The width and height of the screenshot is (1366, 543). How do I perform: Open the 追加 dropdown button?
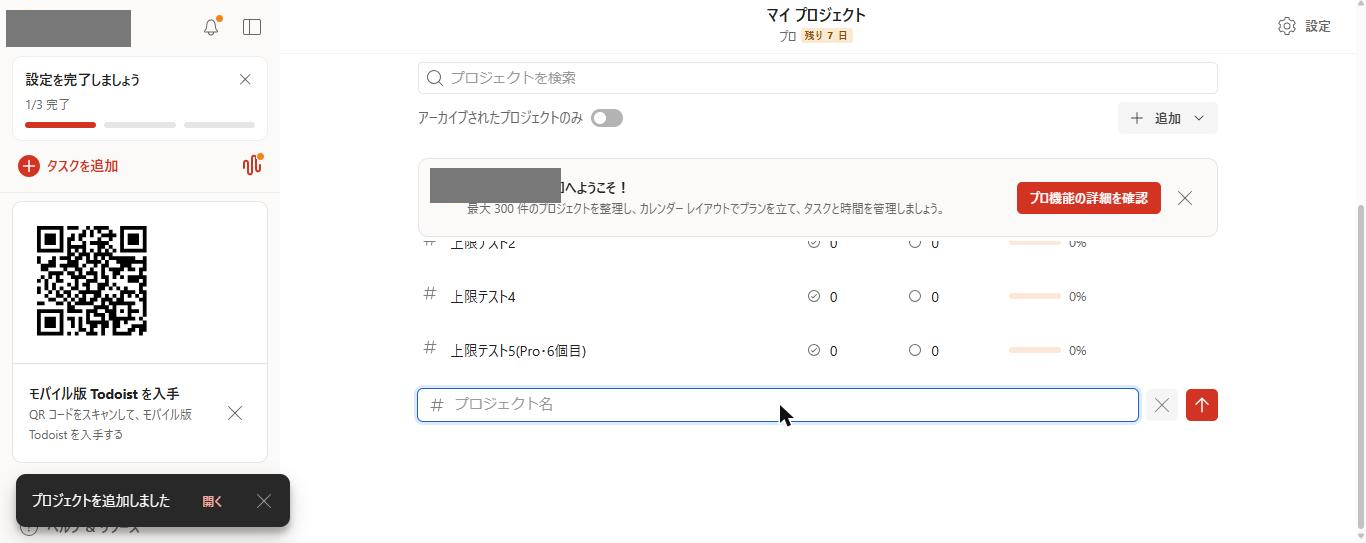(1168, 118)
